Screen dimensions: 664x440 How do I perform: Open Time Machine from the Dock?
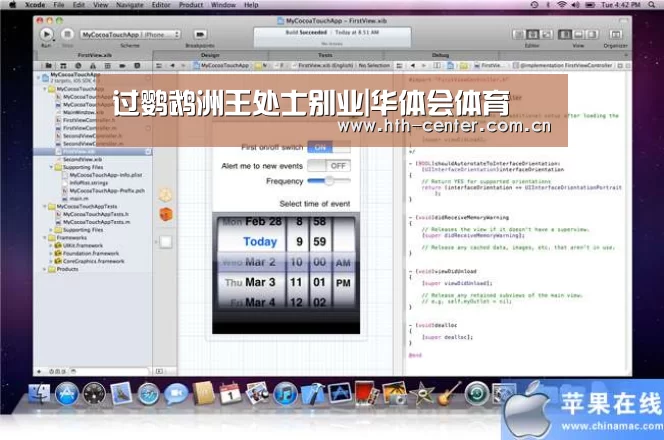point(476,393)
